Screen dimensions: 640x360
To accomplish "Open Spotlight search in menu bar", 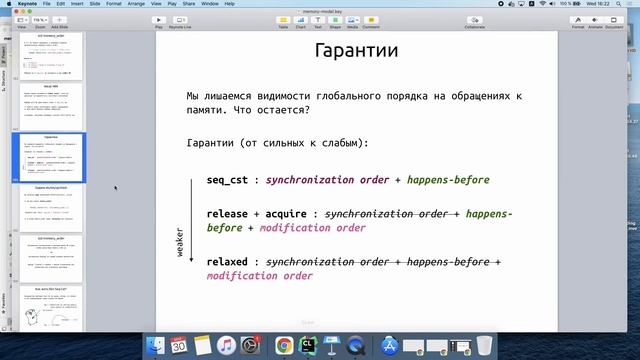I will 619,4.
